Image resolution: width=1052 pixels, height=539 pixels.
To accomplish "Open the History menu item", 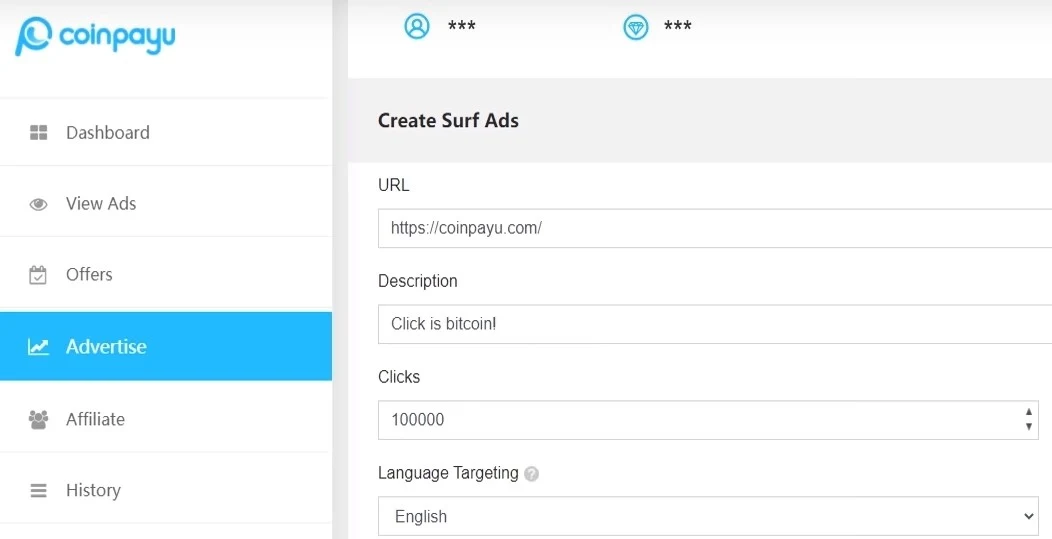I will click(x=166, y=490).
